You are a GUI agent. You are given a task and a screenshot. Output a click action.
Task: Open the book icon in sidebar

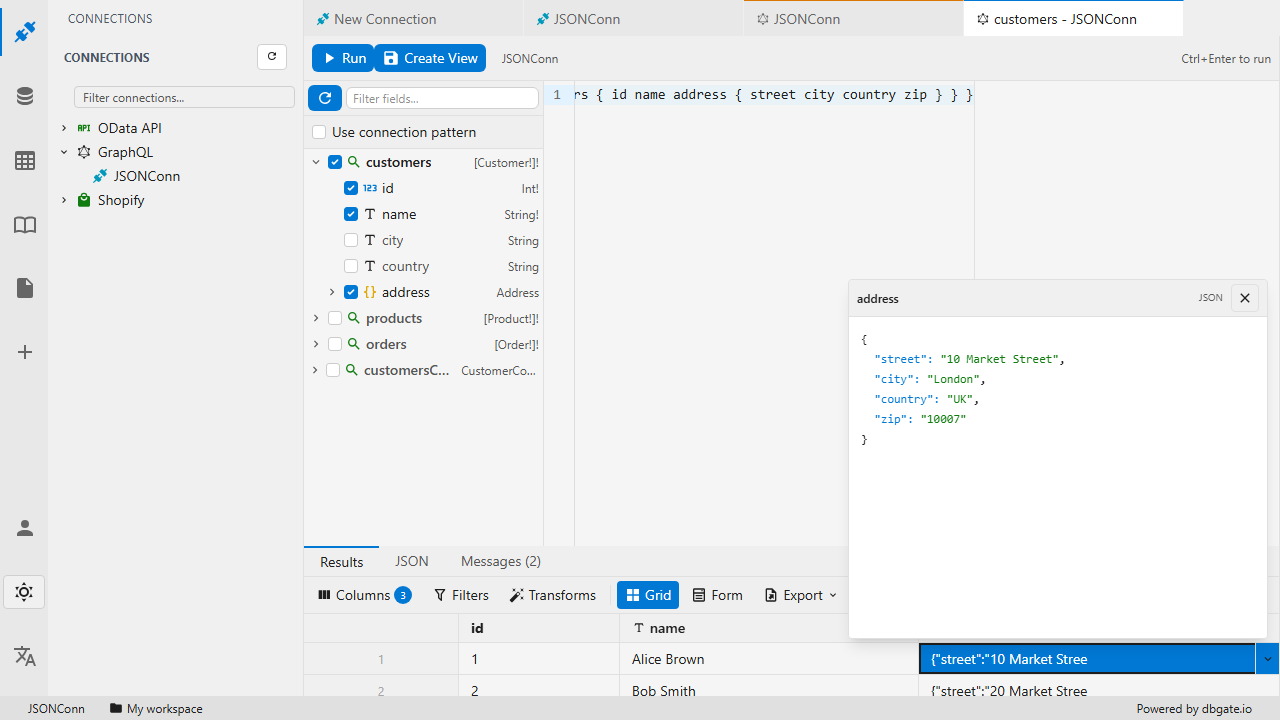[25, 224]
